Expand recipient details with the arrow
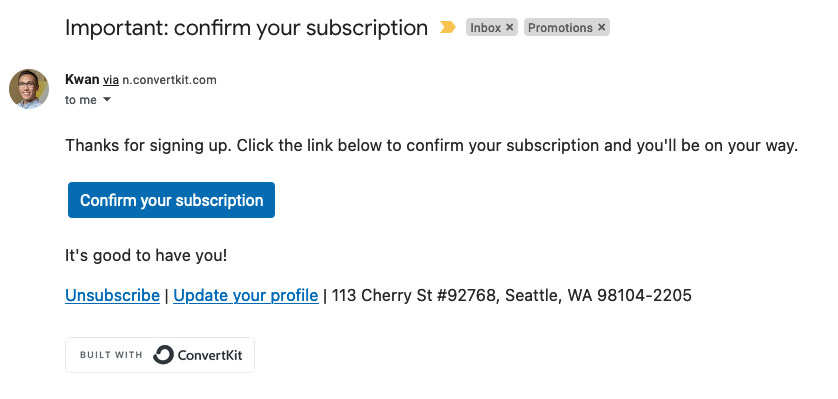Screen dimensions: 838x399 click(x=106, y=100)
